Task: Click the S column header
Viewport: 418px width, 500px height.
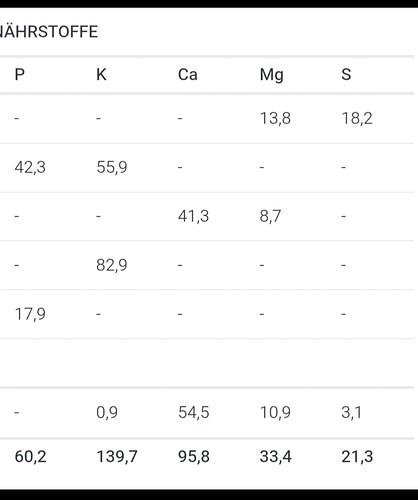Action: [x=346, y=74]
